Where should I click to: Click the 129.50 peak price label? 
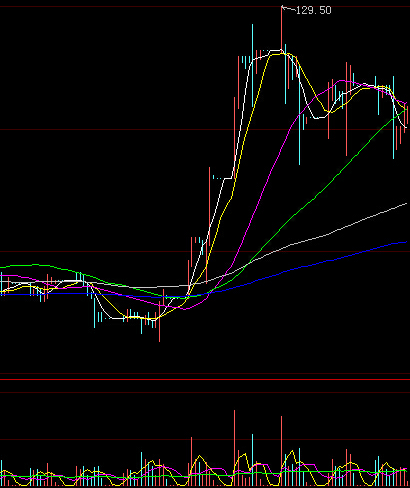314,10
